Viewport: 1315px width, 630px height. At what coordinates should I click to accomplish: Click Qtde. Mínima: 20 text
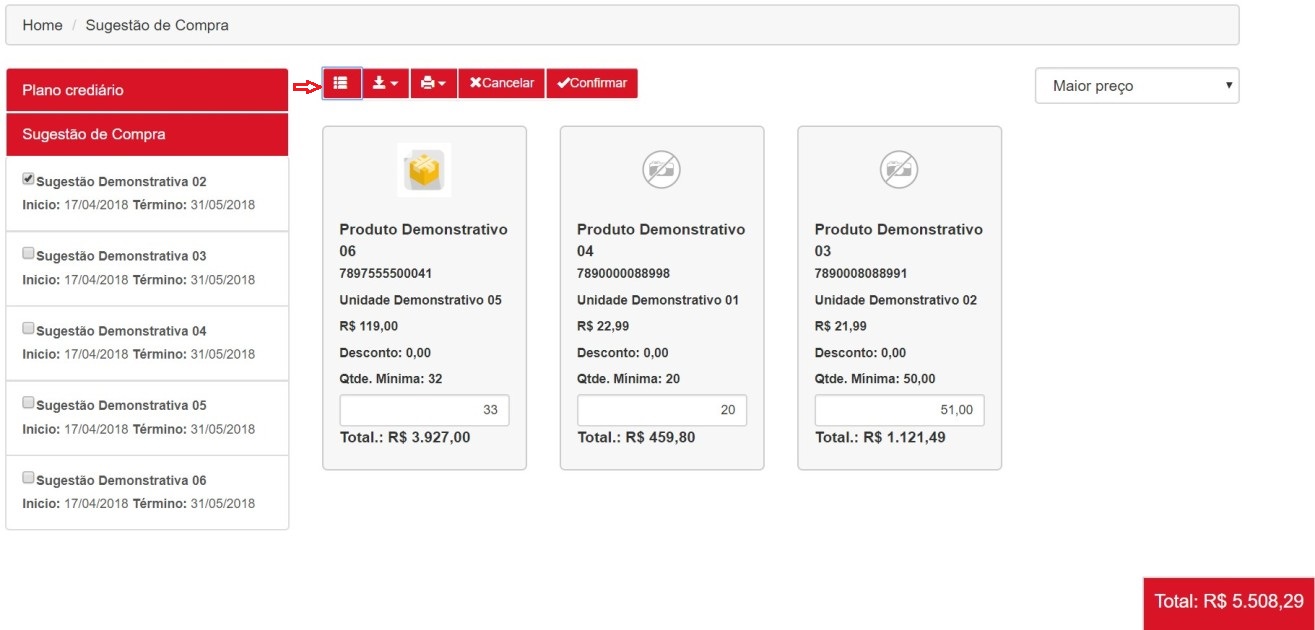629,379
